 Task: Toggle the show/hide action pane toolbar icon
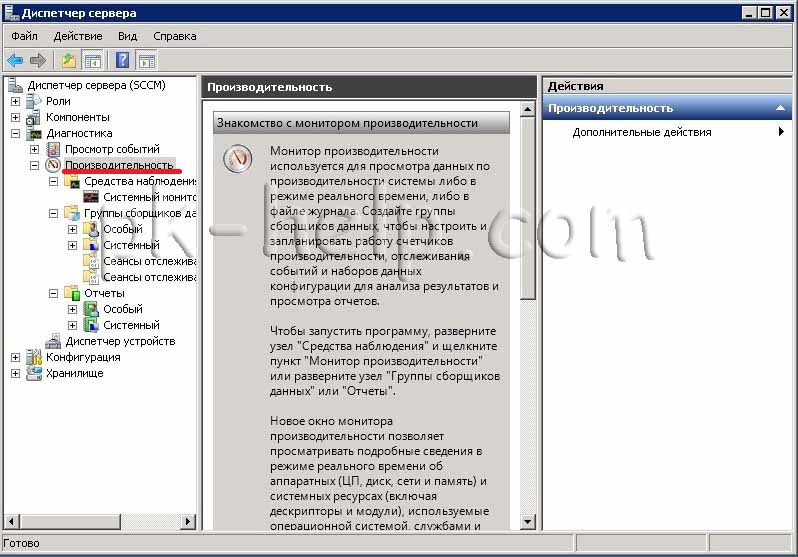tap(146, 60)
